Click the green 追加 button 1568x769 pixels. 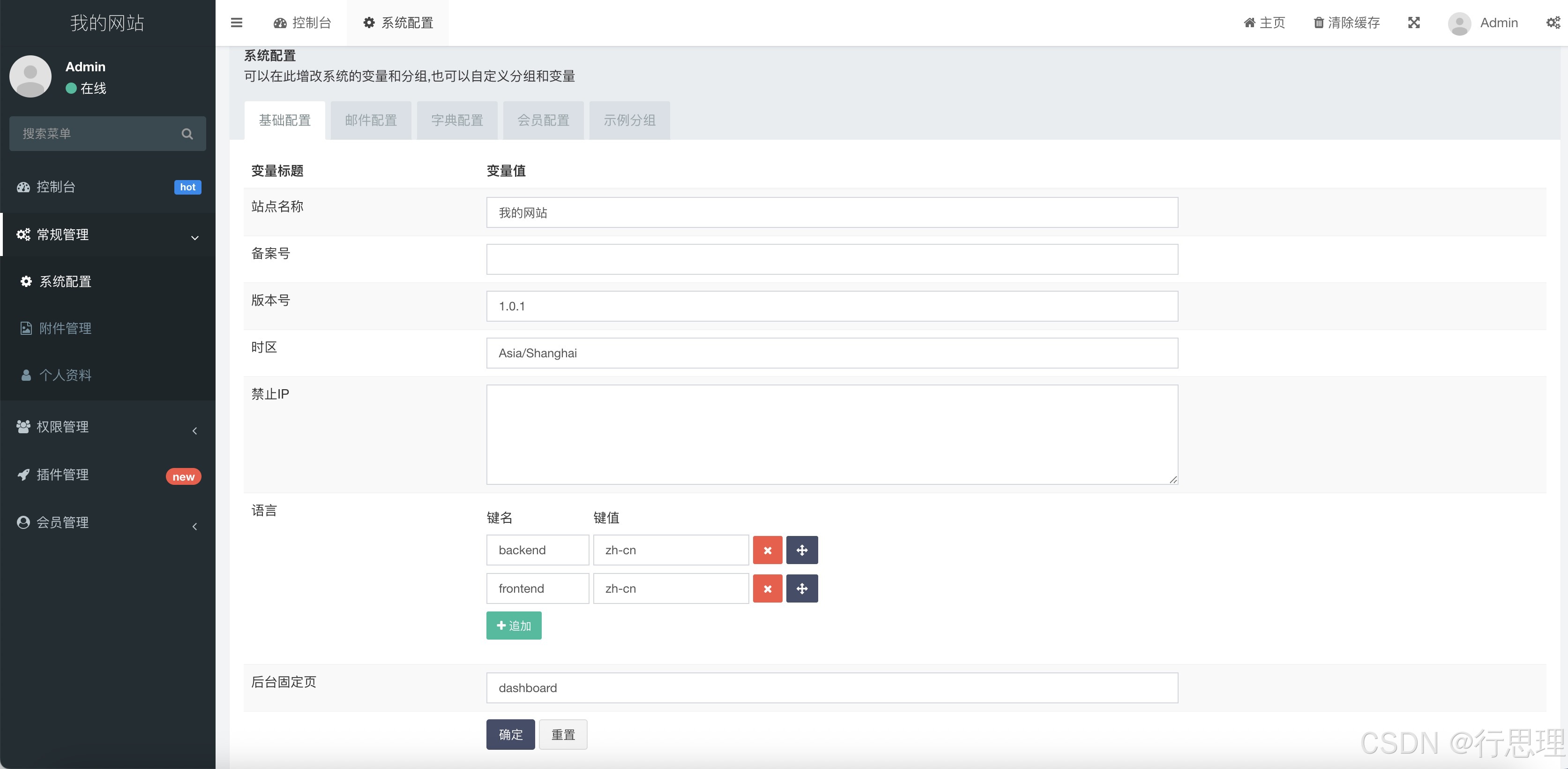coord(514,626)
